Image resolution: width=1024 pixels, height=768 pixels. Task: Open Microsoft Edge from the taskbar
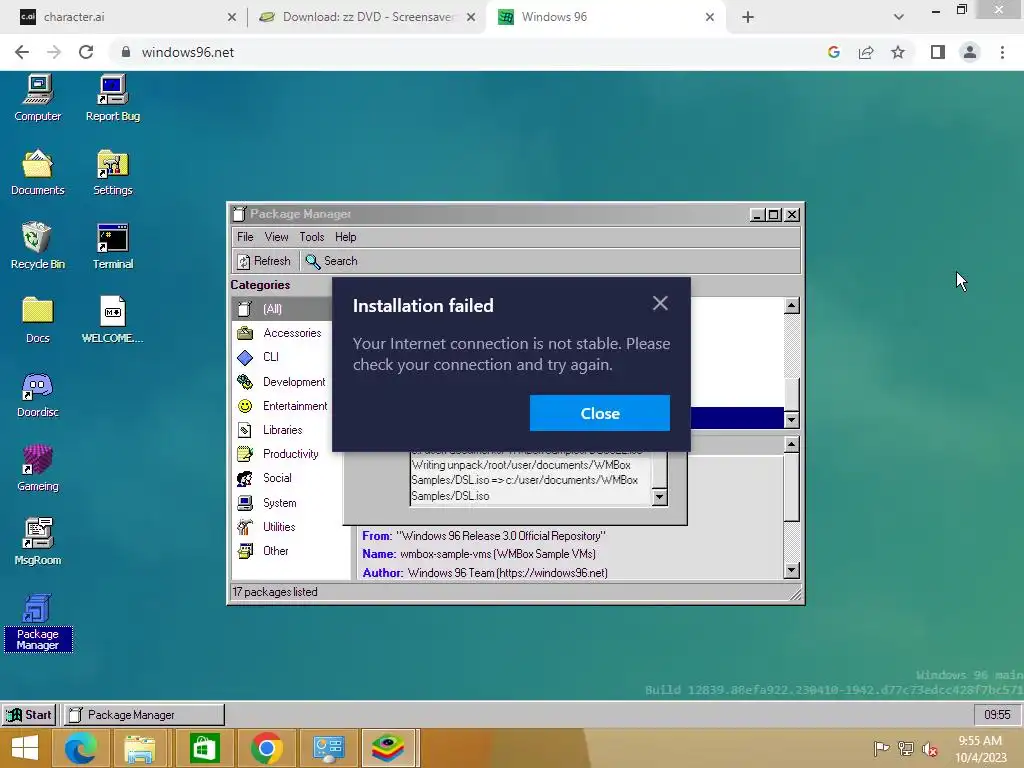pos(80,748)
